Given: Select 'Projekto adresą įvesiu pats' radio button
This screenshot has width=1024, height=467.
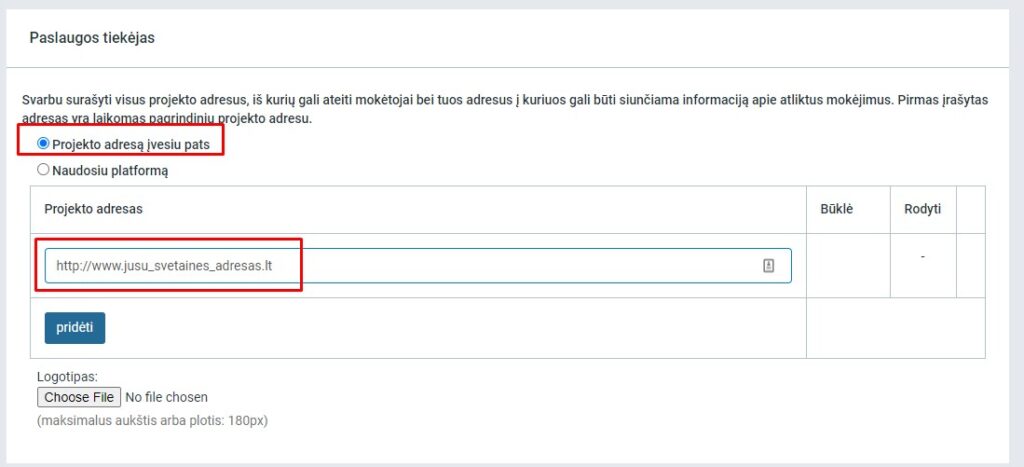Looking at the screenshot, I should click(43, 144).
